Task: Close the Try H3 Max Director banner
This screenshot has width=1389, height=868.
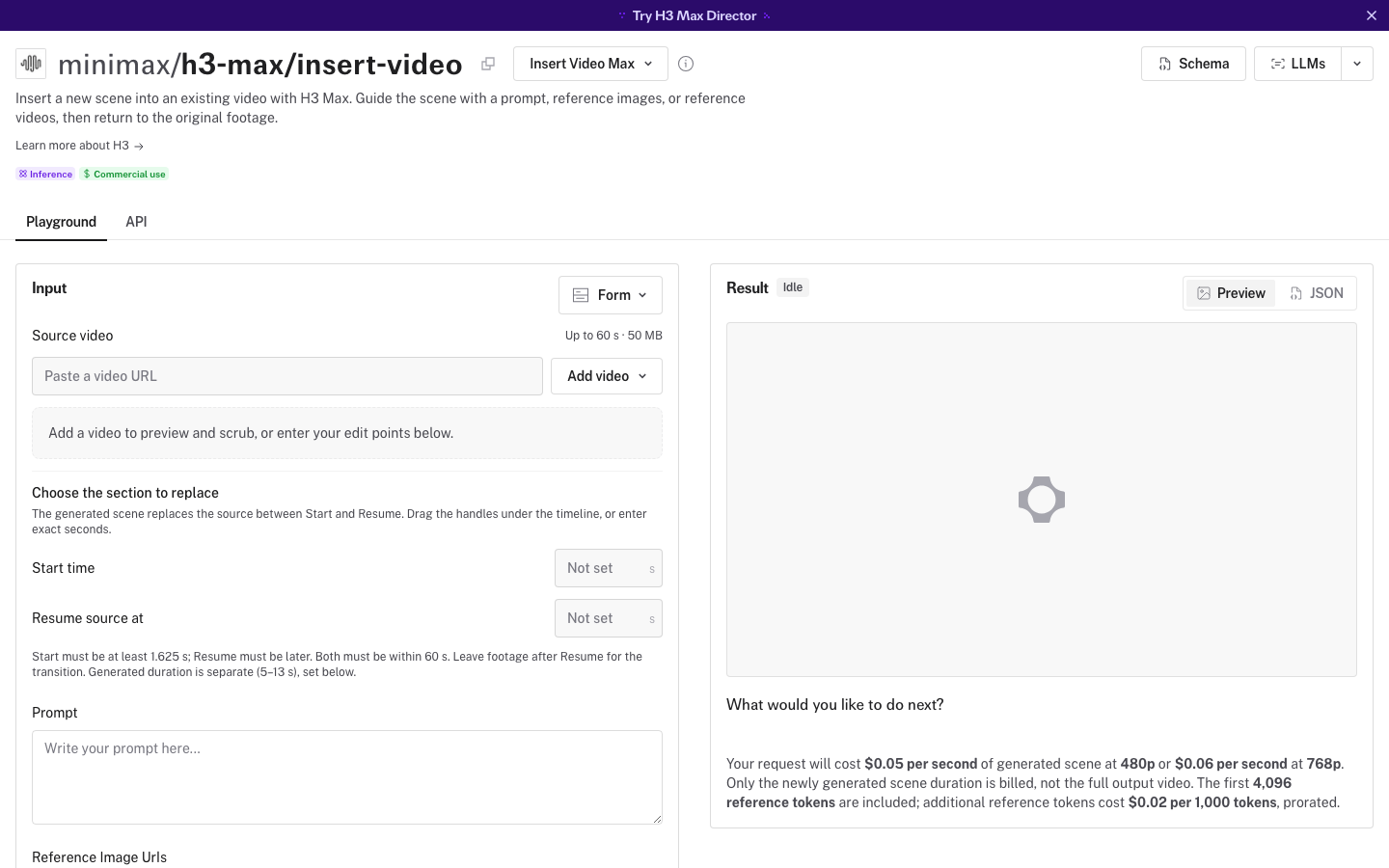Action: coord(1371,15)
